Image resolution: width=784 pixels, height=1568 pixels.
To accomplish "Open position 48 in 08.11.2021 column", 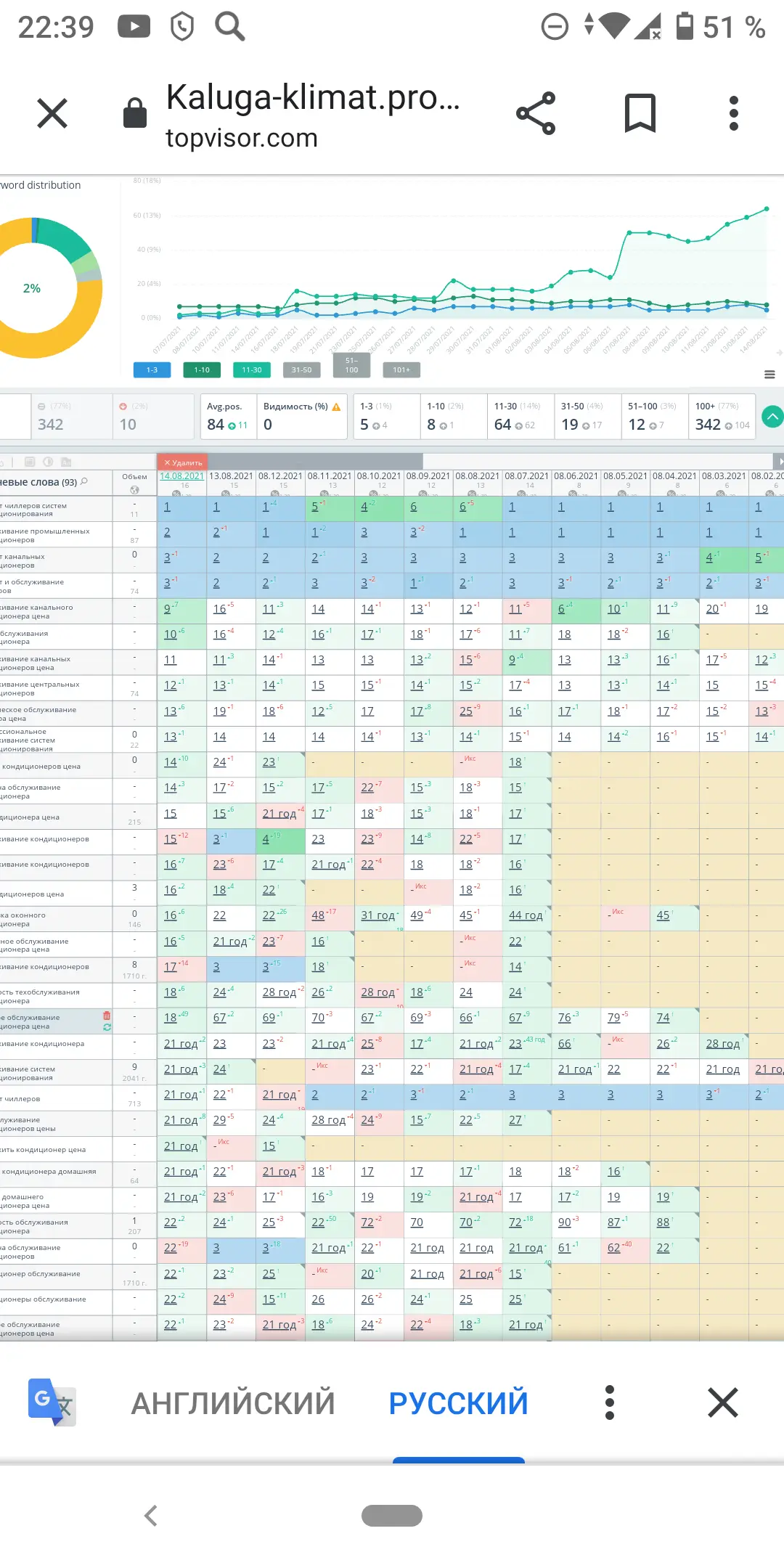I will point(318,915).
